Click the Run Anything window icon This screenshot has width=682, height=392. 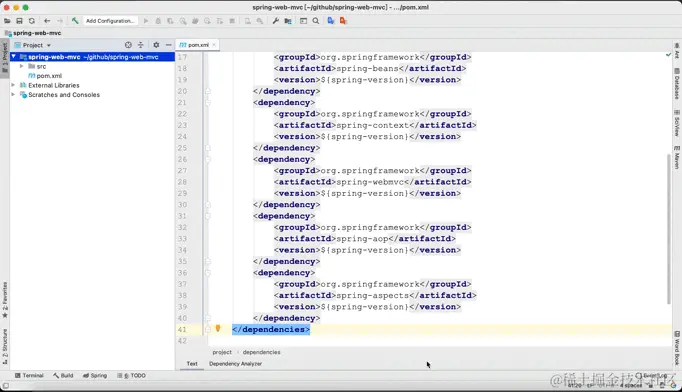(x=303, y=21)
